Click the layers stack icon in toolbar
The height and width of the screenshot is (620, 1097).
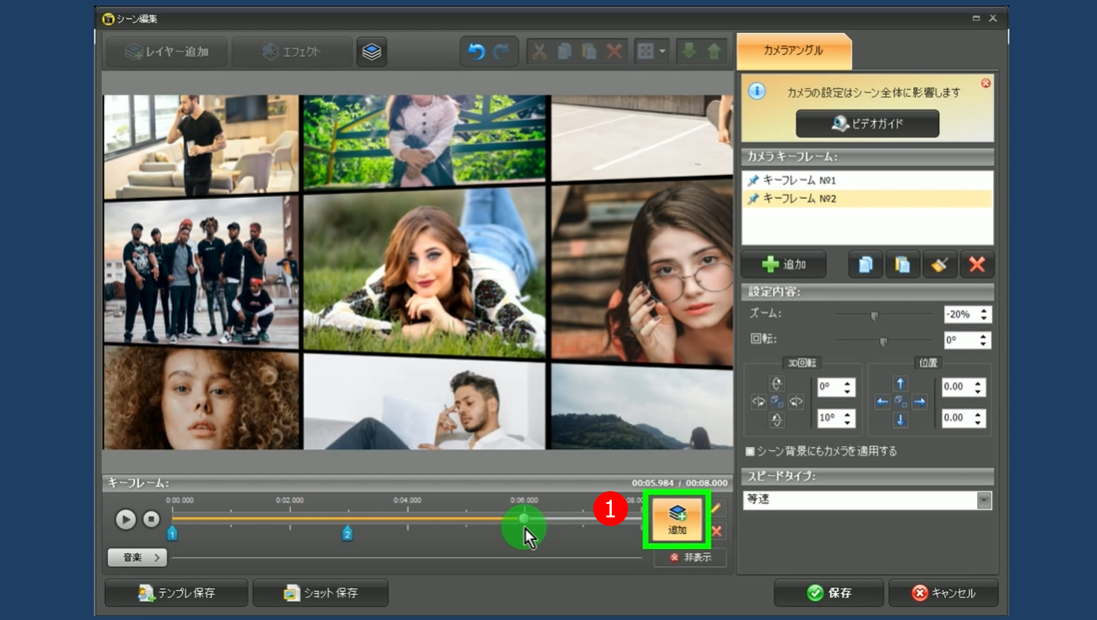click(x=372, y=52)
